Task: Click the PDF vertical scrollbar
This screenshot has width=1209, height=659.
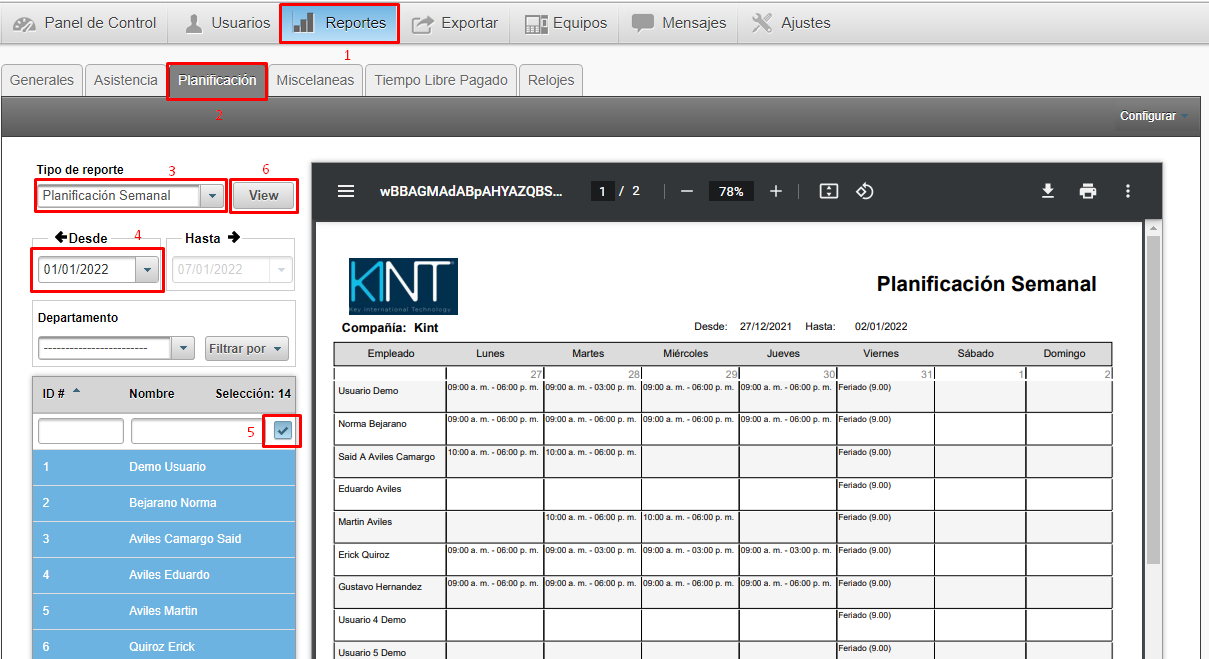Action: click(1152, 400)
